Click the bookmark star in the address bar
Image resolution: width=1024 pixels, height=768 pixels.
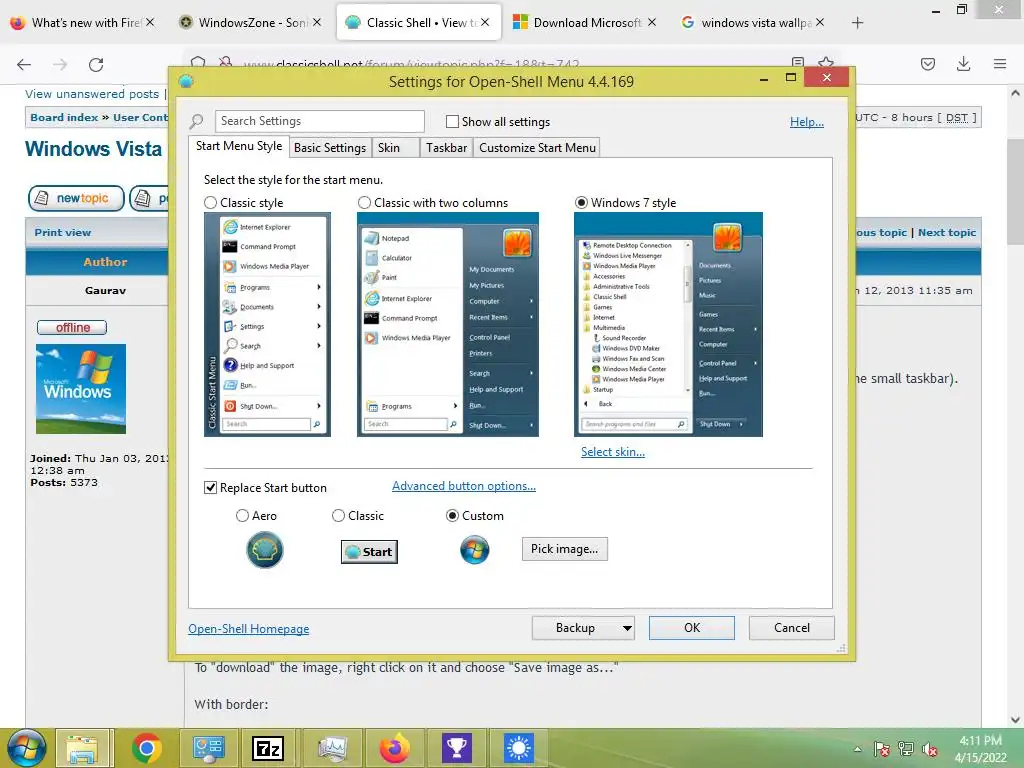[x=826, y=63]
